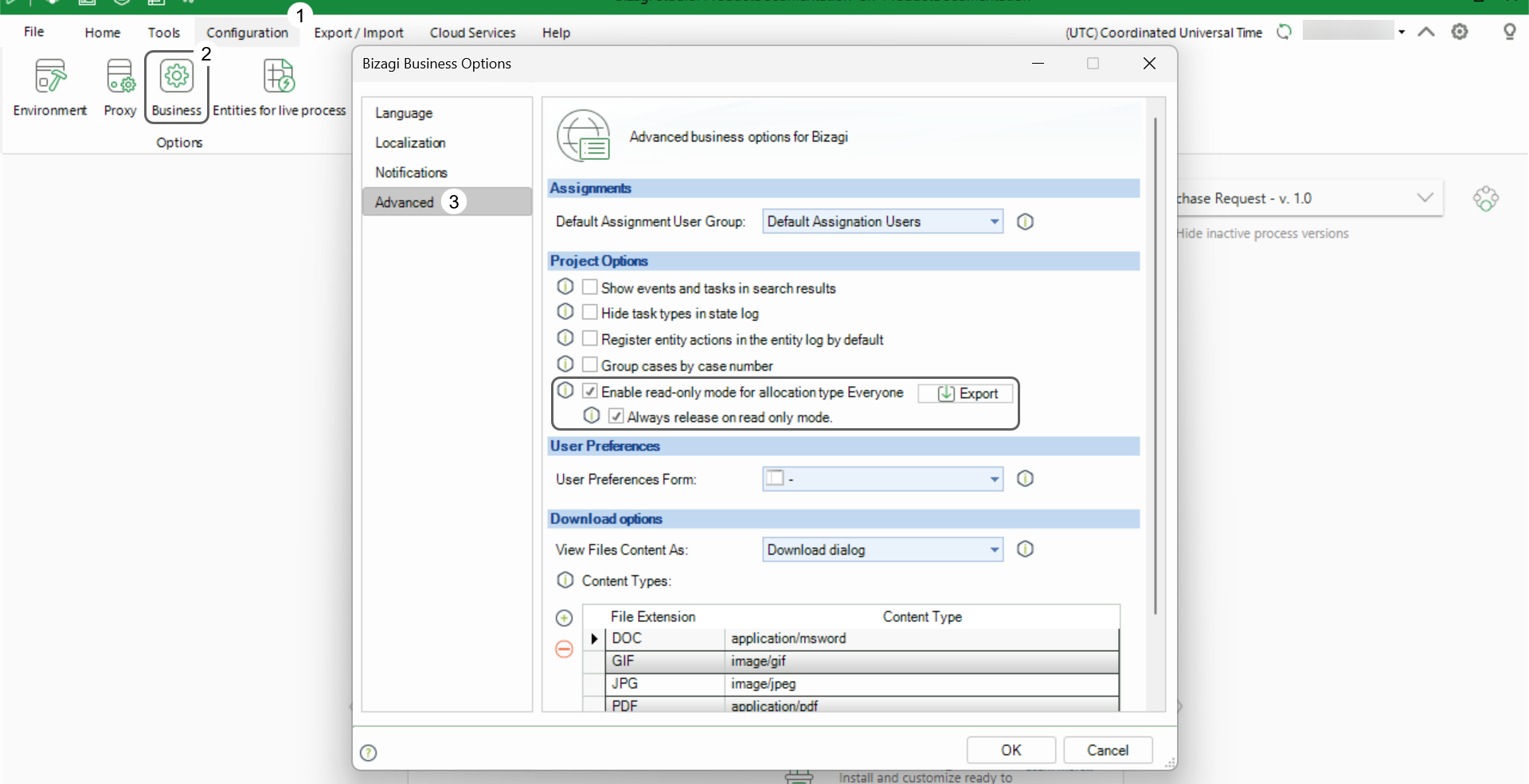Select the application/msword content type cell
Screen dimensions: 1529x784
point(922,638)
